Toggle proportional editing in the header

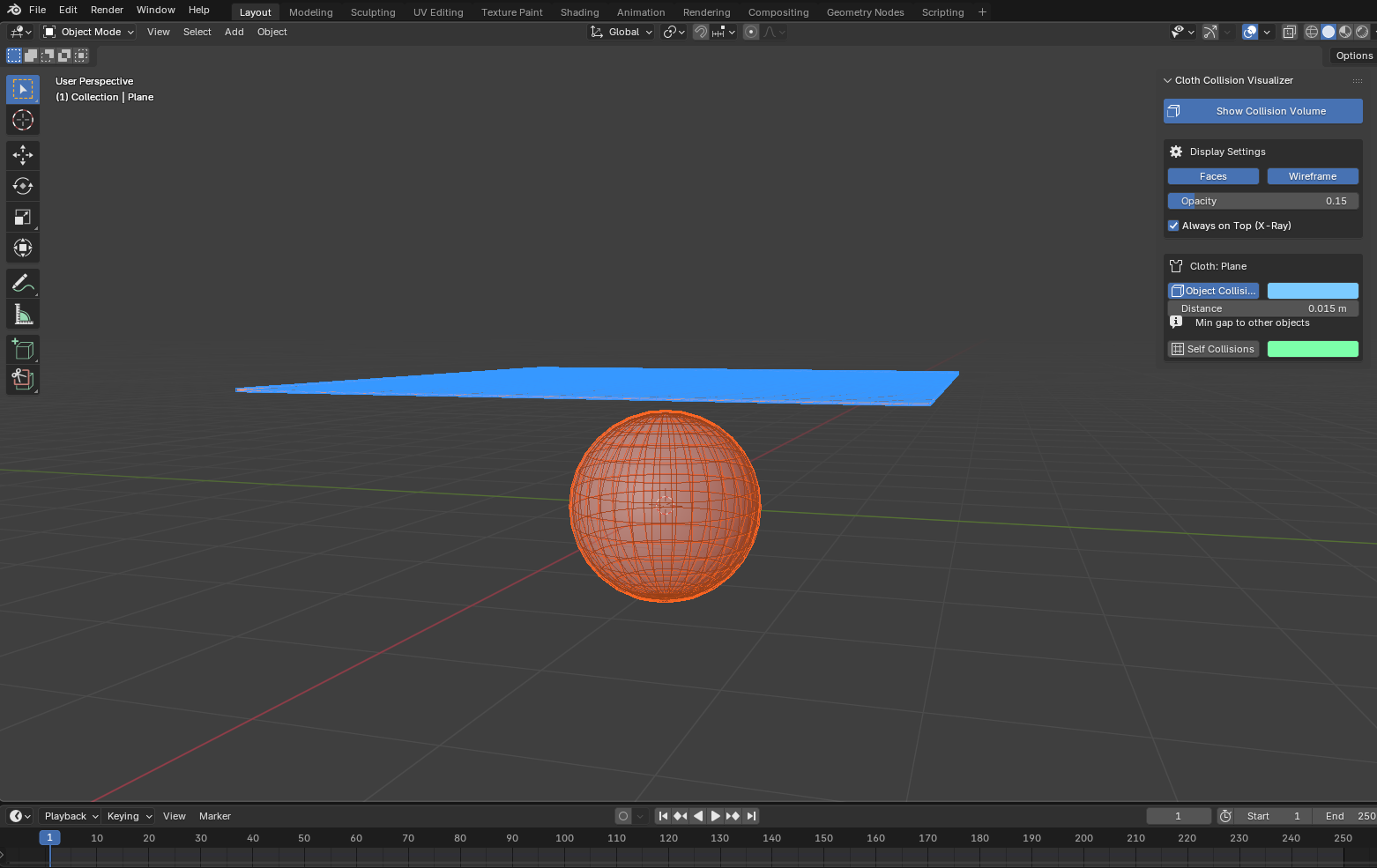[751, 32]
